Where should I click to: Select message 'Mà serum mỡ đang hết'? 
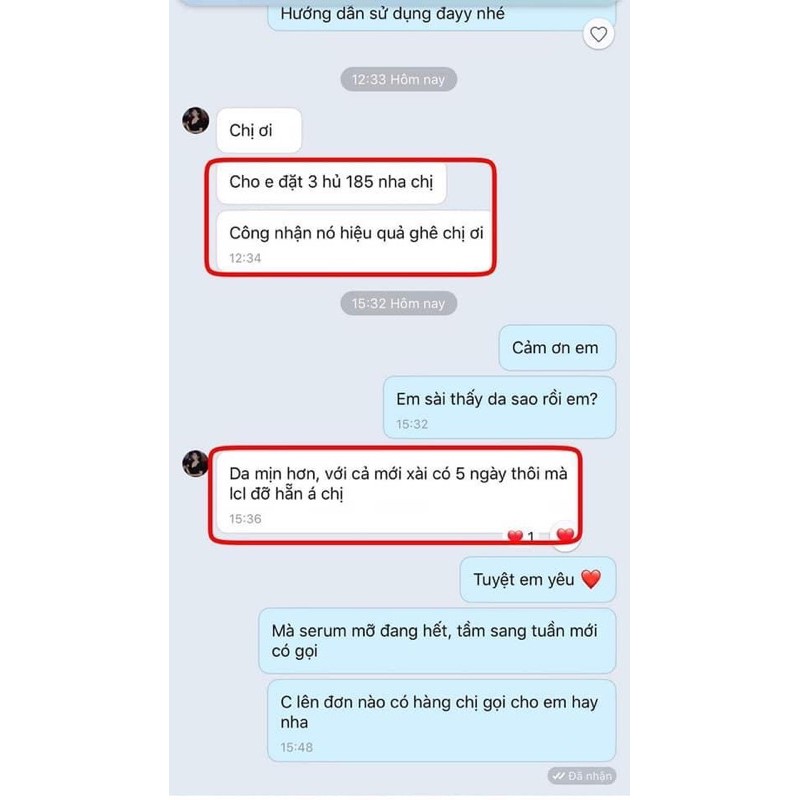coord(437,641)
